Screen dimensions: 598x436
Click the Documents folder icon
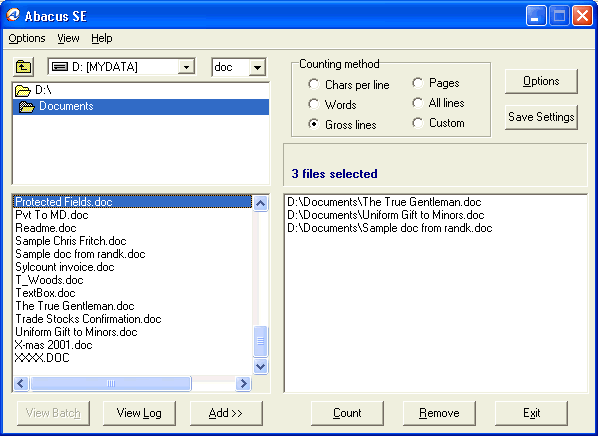pos(27,106)
